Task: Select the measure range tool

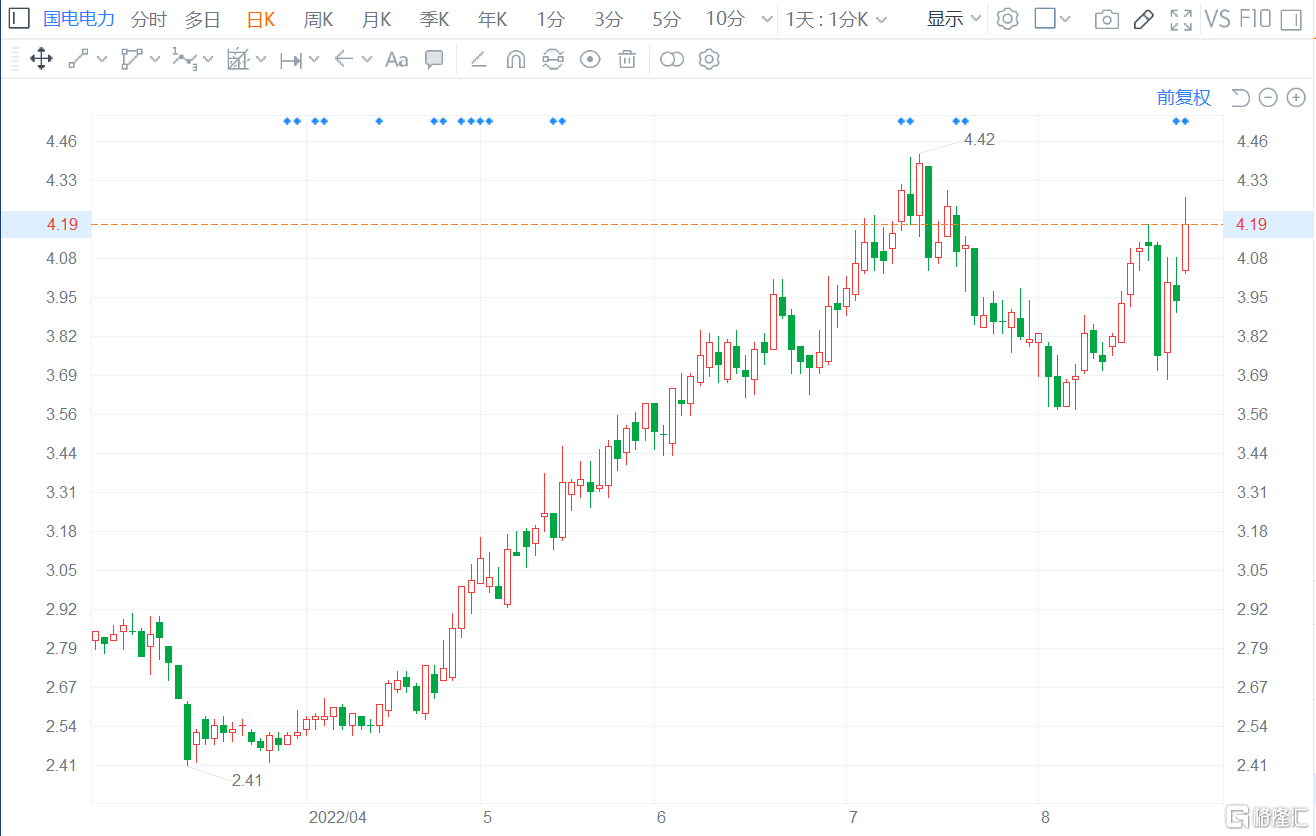Action: (x=291, y=60)
